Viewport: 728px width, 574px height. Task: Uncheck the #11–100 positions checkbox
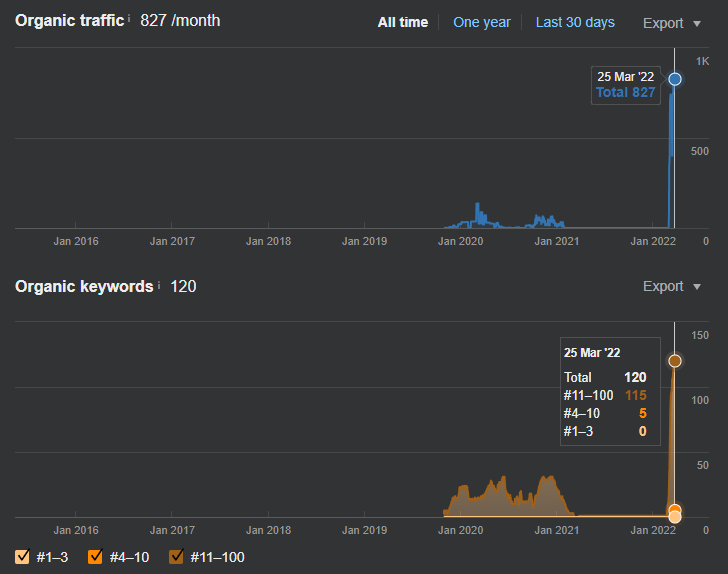click(176, 556)
